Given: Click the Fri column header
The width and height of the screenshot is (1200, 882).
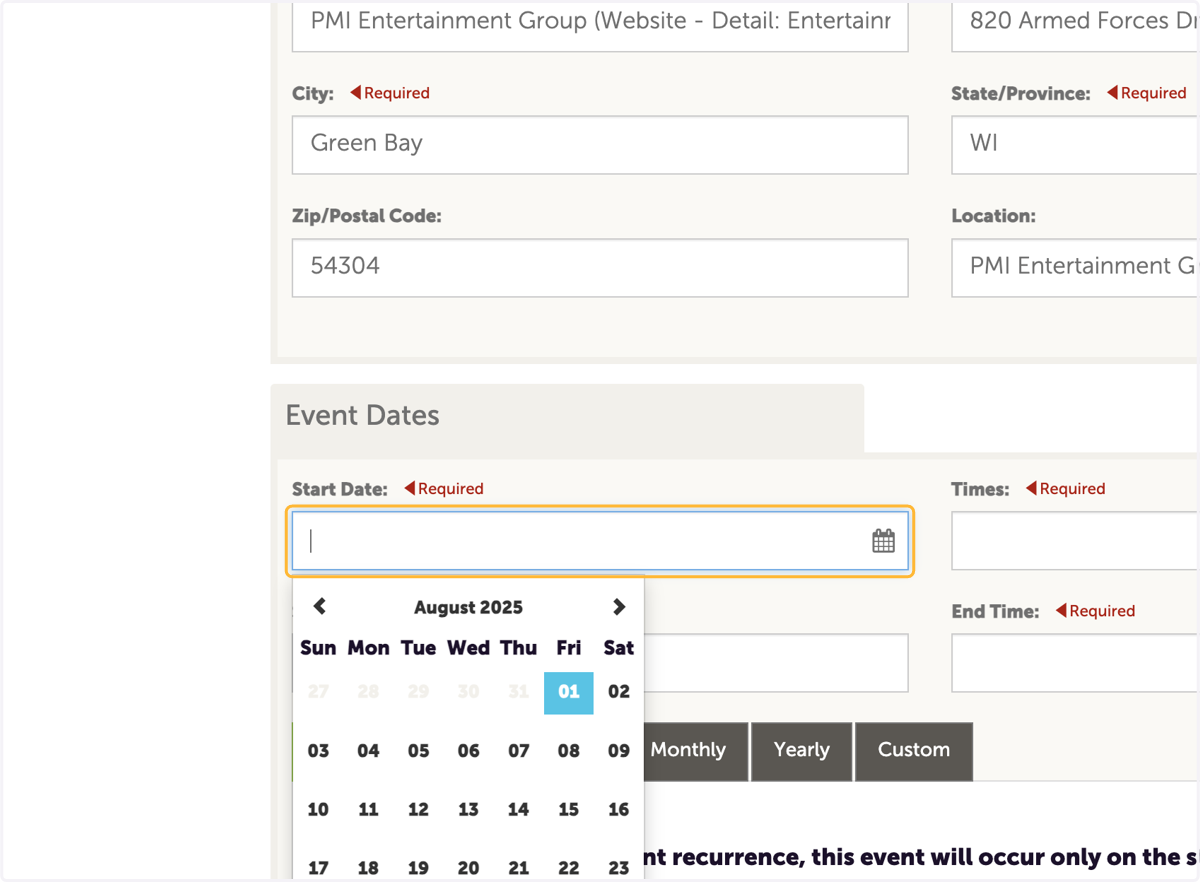Looking at the screenshot, I should [x=569, y=648].
